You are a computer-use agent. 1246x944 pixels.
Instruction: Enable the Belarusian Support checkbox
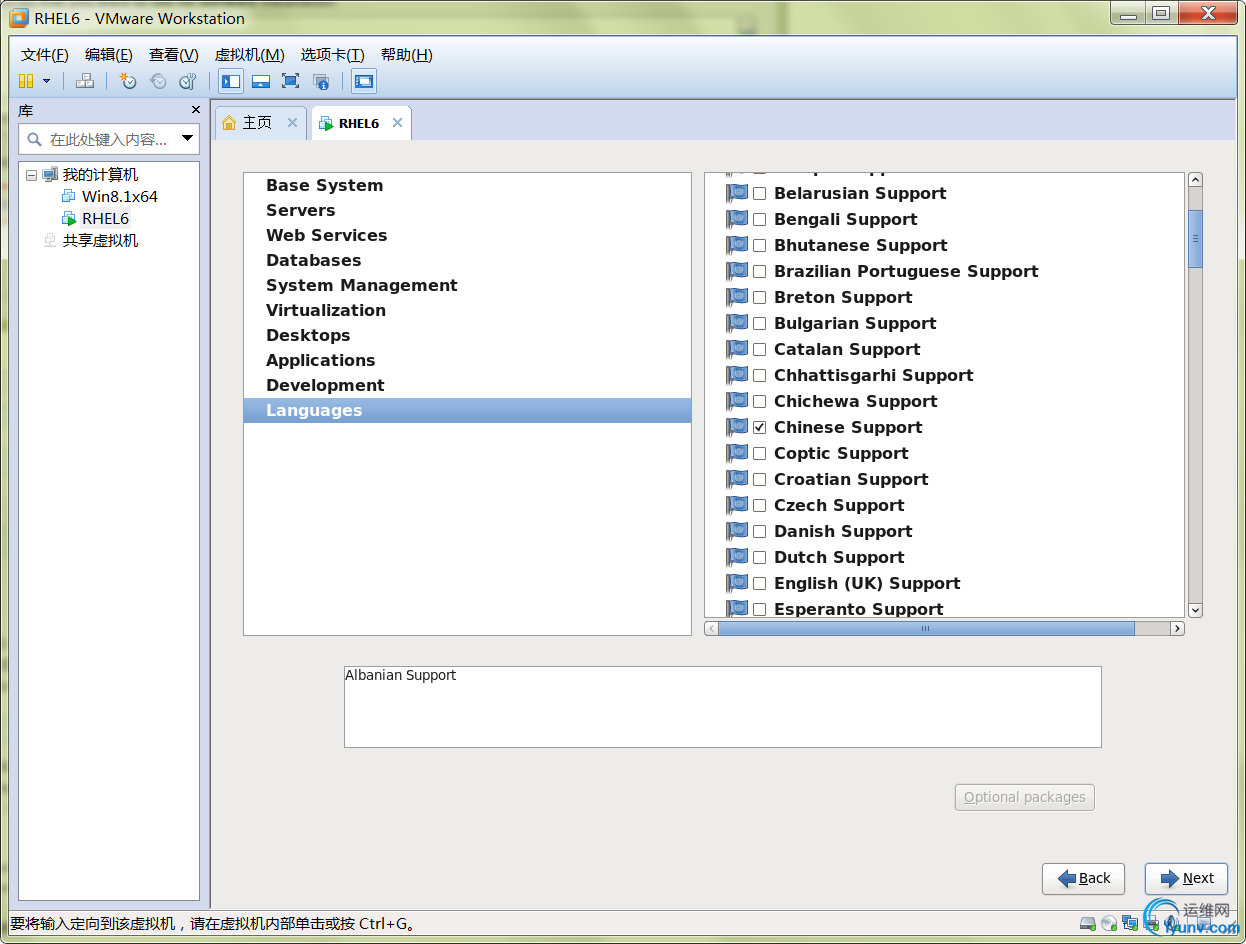point(760,193)
